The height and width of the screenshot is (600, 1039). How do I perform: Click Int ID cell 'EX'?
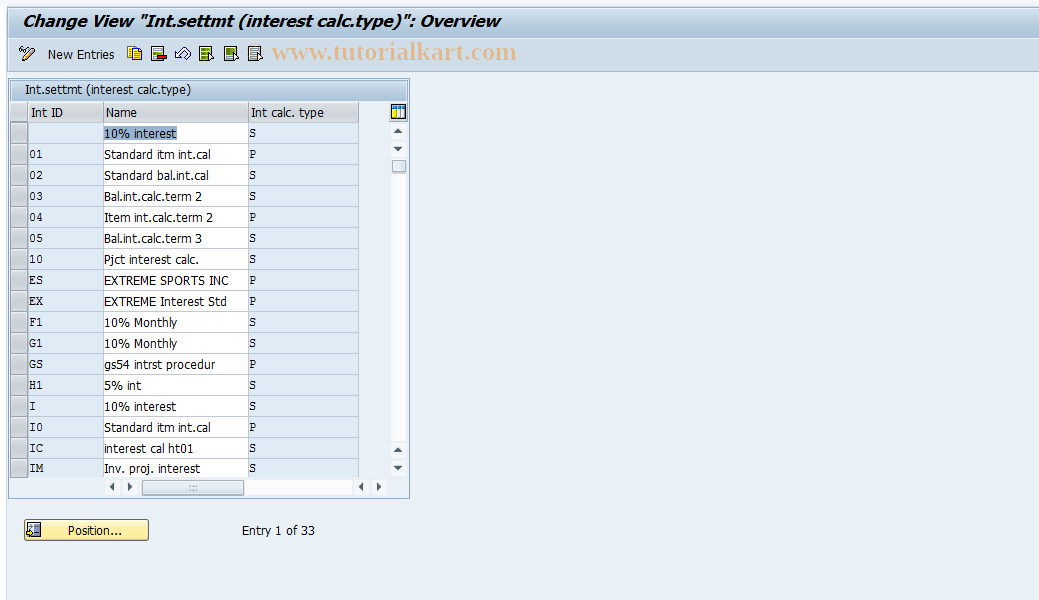click(66, 302)
